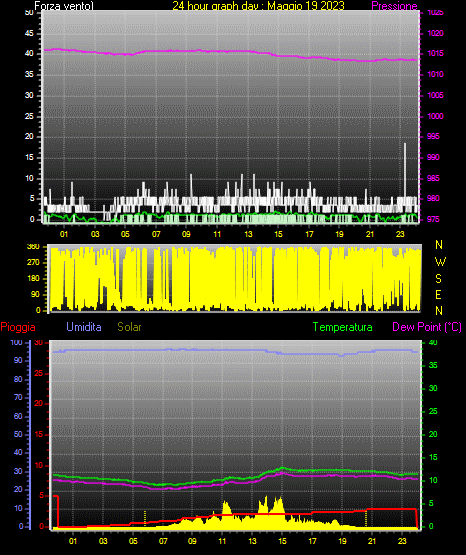Click the 40 value on white wind speed axis
This screenshot has width=466, height=555.
click(x=29, y=53)
